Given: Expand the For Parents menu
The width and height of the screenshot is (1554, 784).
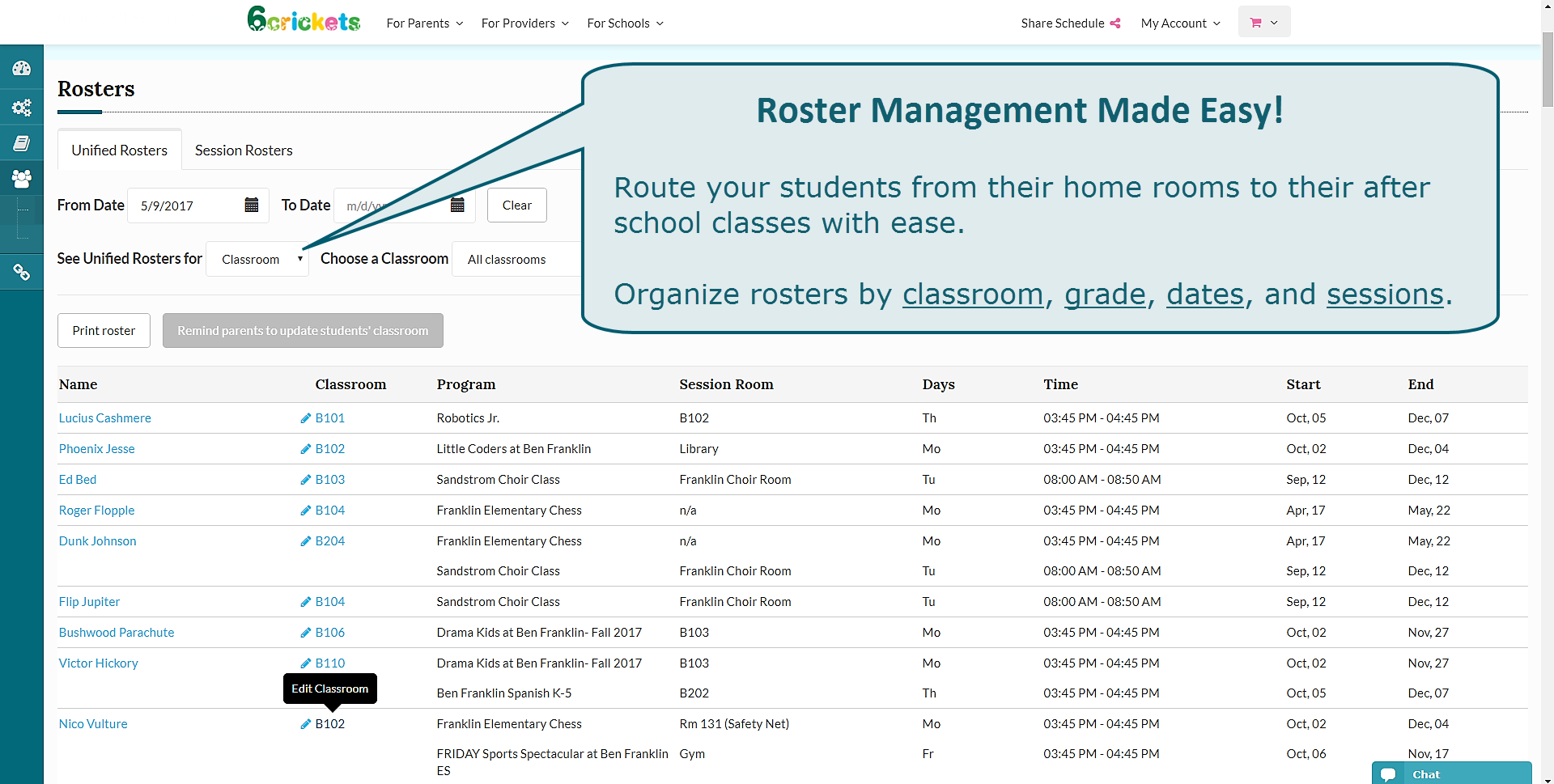Looking at the screenshot, I should [x=425, y=23].
